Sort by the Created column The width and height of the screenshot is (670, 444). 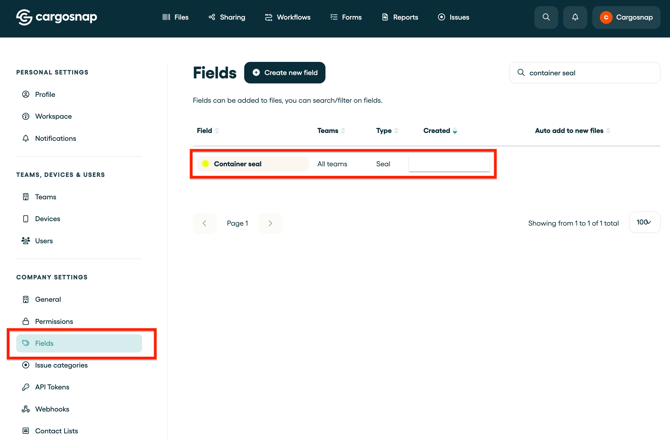pyautogui.click(x=440, y=131)
